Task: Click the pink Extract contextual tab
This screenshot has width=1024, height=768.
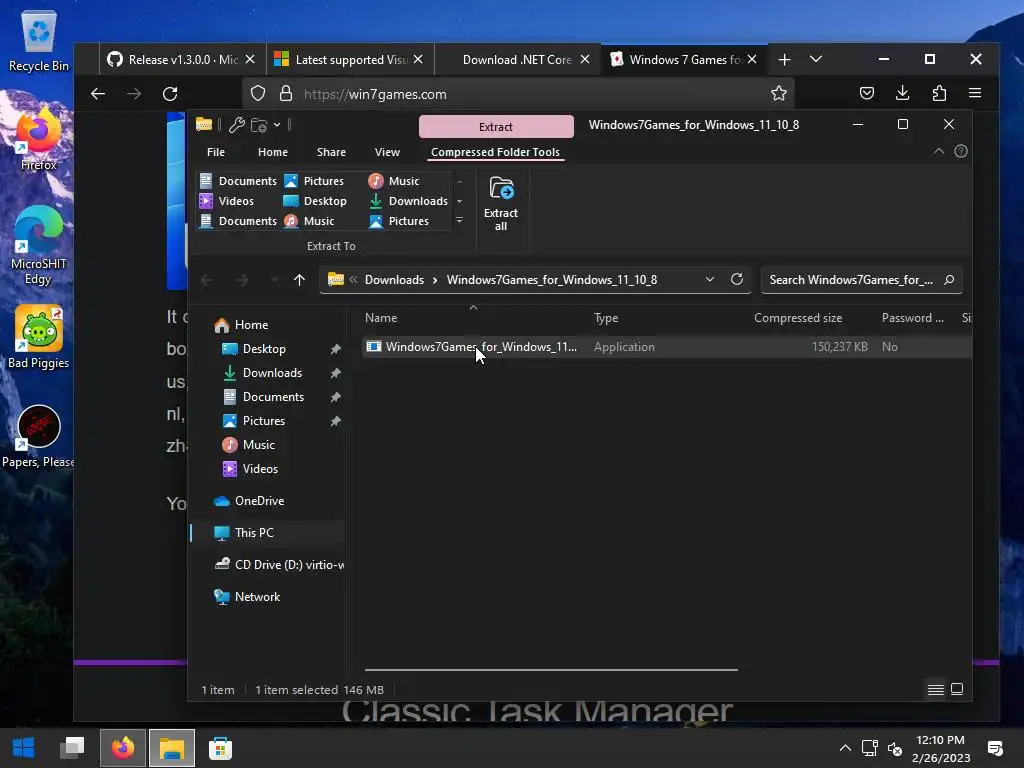Action: [x=496, y=127]
